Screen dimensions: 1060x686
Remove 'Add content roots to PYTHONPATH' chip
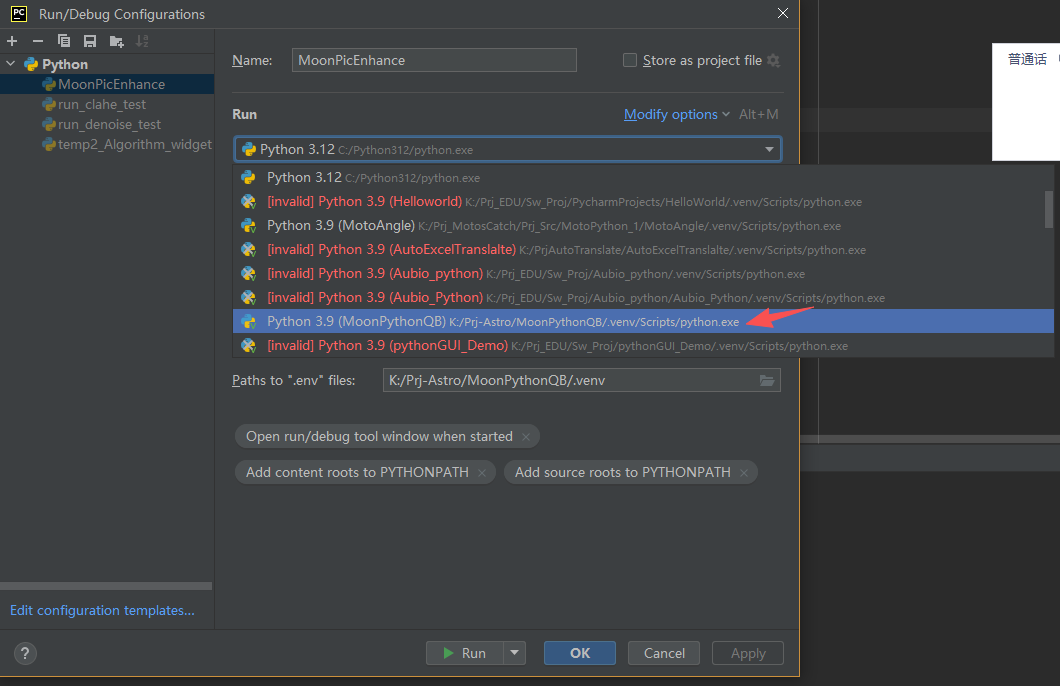tap(481, 473)
